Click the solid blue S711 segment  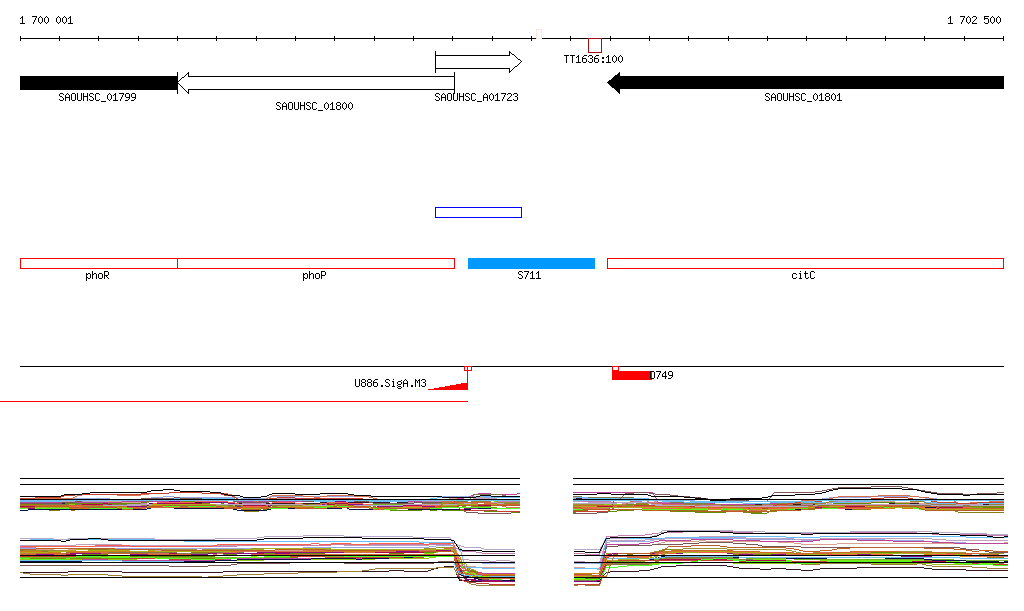point(532,263)
